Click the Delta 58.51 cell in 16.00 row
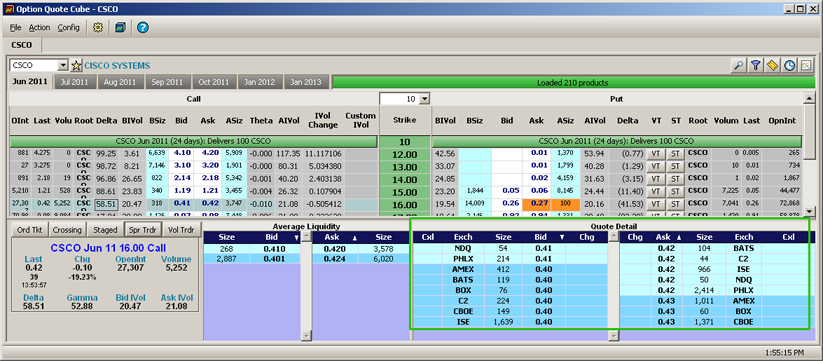The width and height of the screenshot is (823, 361). (x=106, y=205)
